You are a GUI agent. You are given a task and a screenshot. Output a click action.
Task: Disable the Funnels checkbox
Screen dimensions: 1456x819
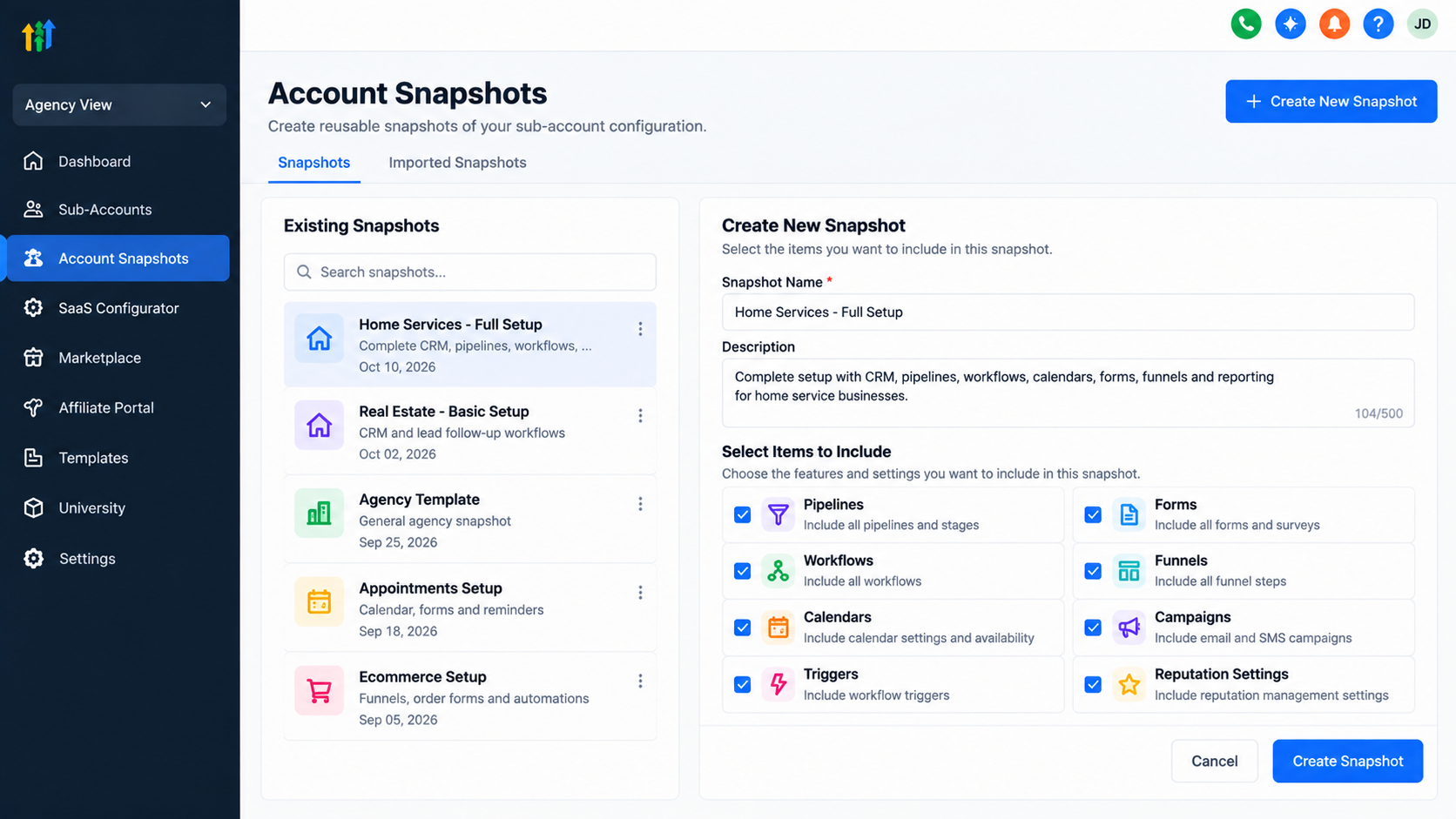[x=1093, y=571]
